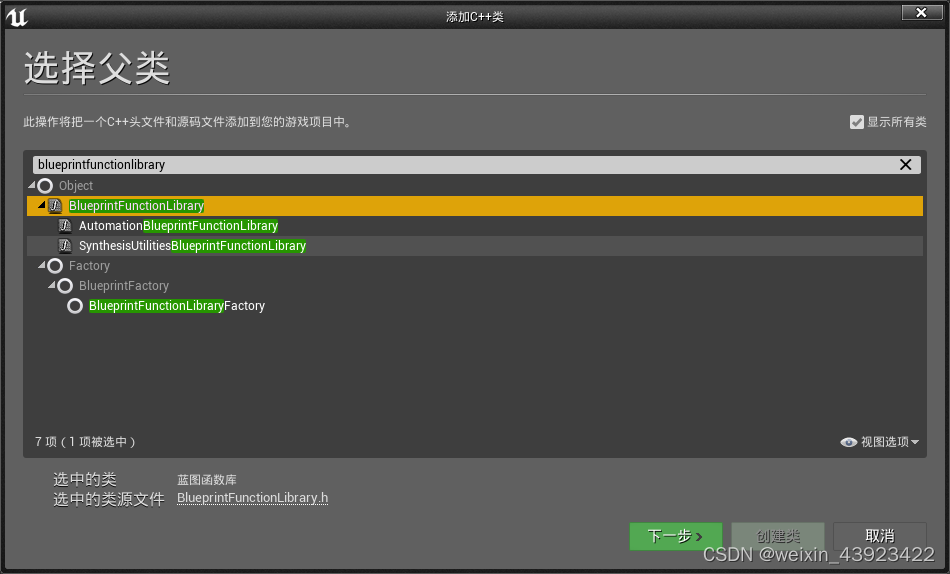Click the AutomationBlueprintFunctionLibrary row icon
The width and height of the screenshot is (950, 574).
coord(65,225)
